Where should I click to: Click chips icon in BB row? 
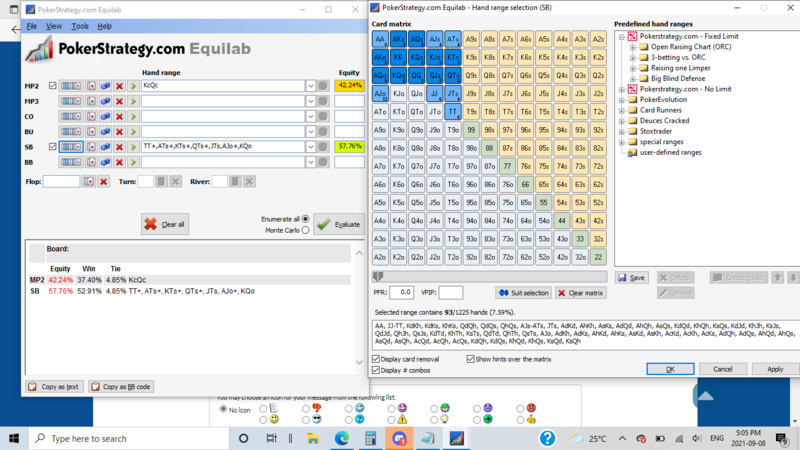point(105,162)
